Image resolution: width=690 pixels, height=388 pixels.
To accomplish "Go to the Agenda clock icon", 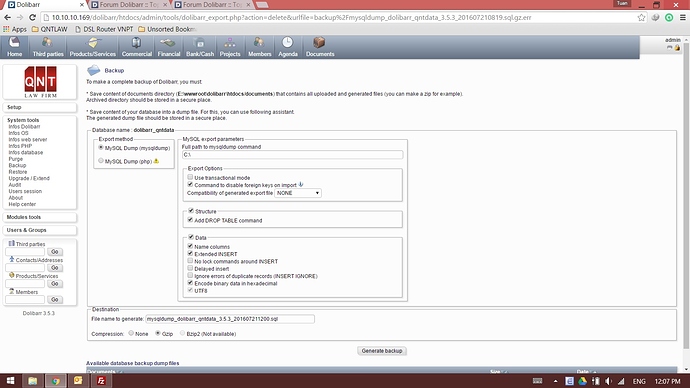I will point(287,43).
